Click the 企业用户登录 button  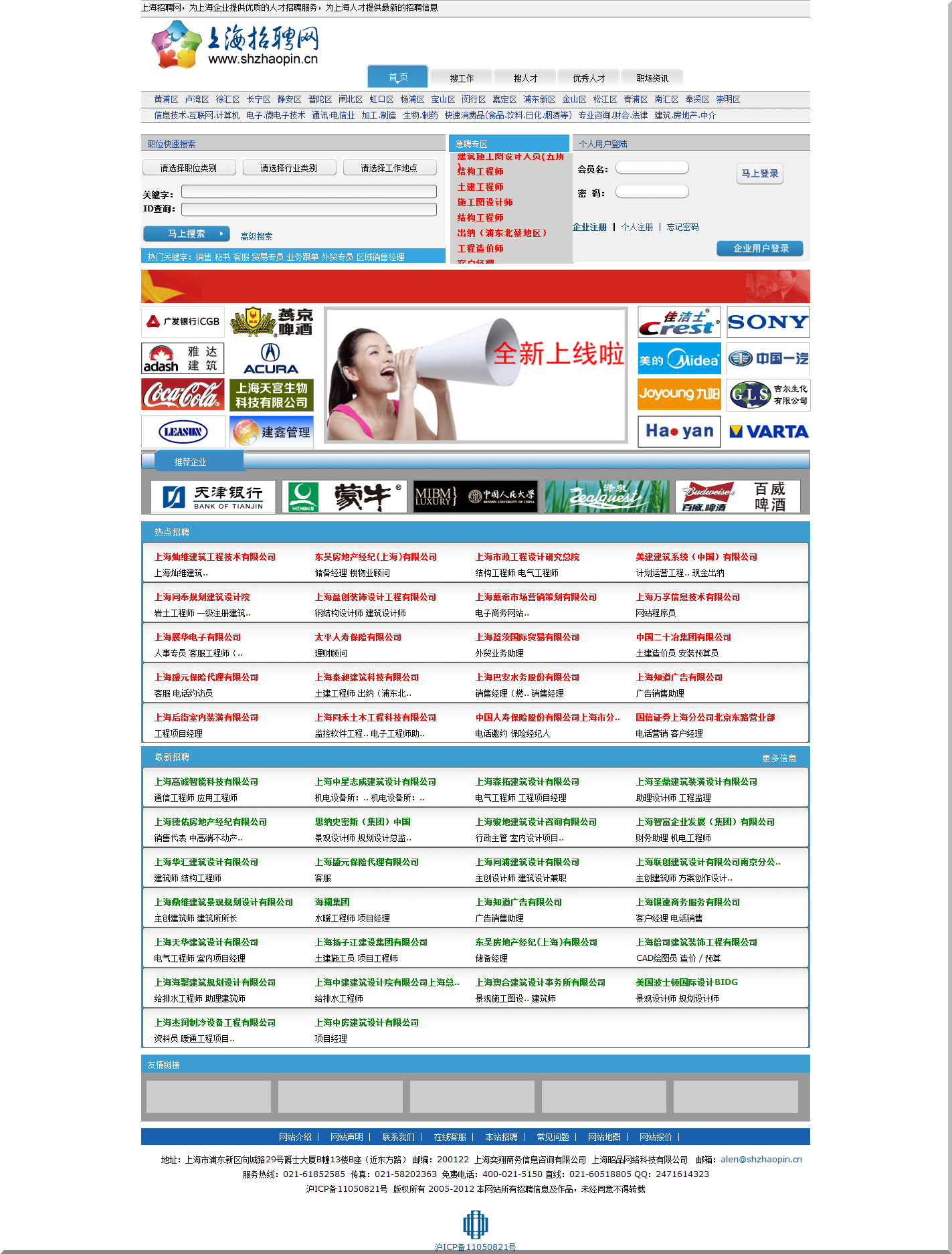click(x=760, y=248)
